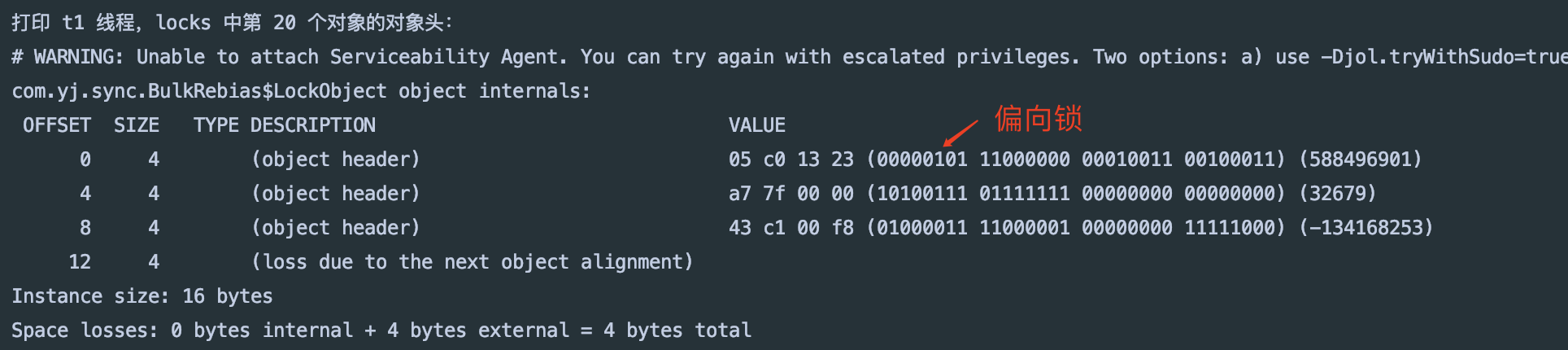Click decimal value (588496901)
This screenshot has height=350, width=1568.
1360,160
